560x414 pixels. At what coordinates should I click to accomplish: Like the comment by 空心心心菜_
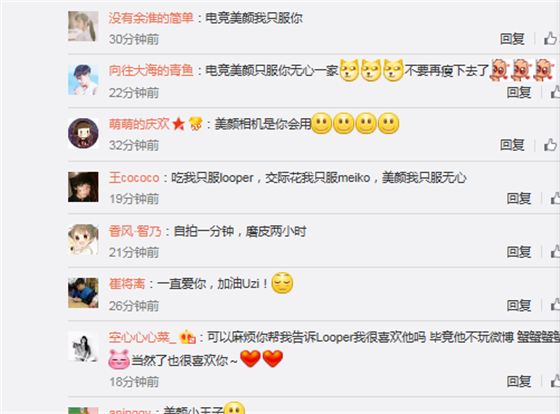click(555, 381)
